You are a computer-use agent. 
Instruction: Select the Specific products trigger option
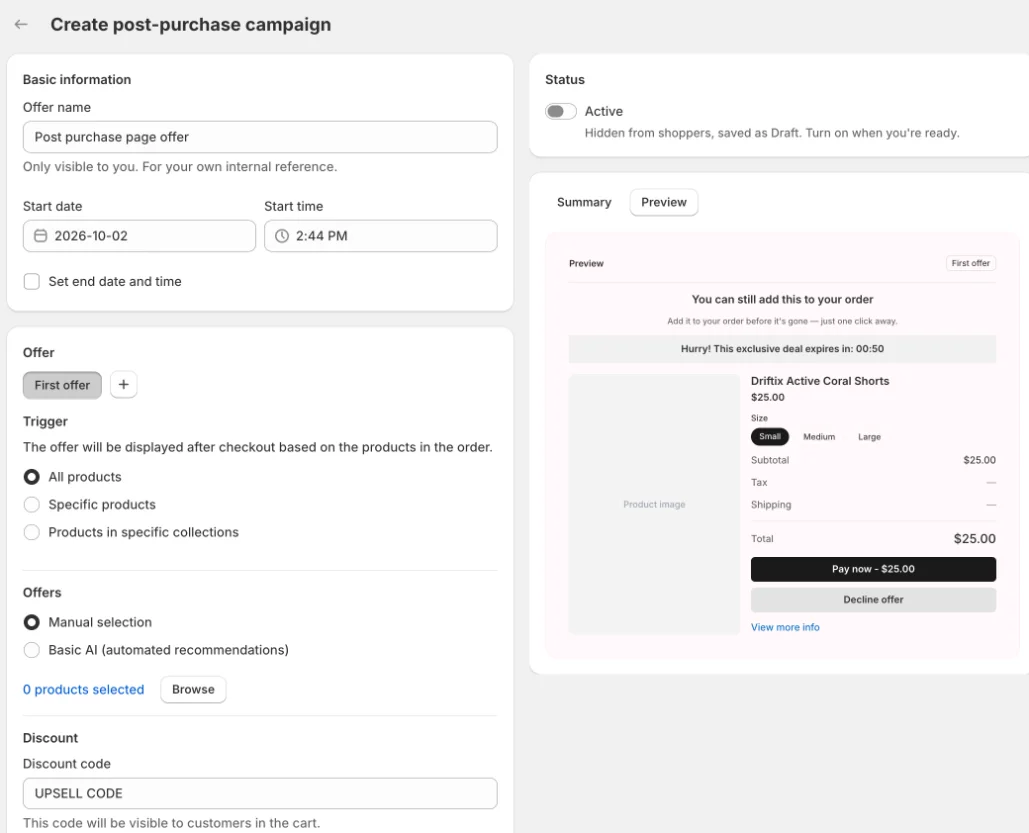tap(32, 504)
